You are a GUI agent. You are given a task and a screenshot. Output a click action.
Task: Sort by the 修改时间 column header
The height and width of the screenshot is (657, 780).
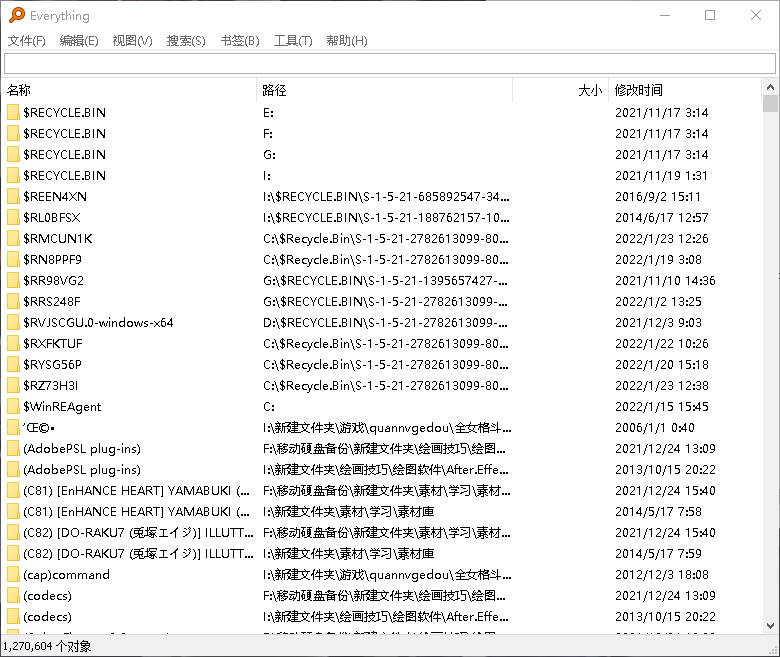(x=685, y=90)
